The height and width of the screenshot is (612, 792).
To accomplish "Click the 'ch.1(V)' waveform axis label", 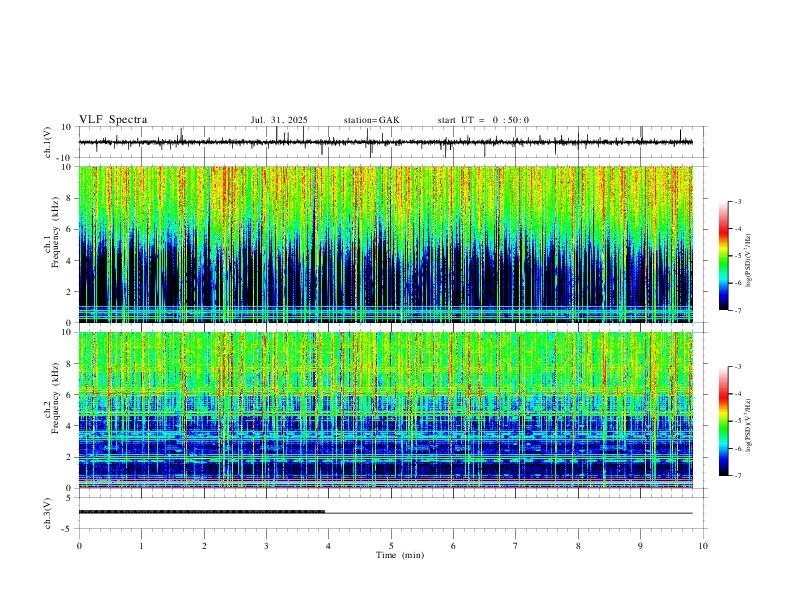I will (48, 142).
